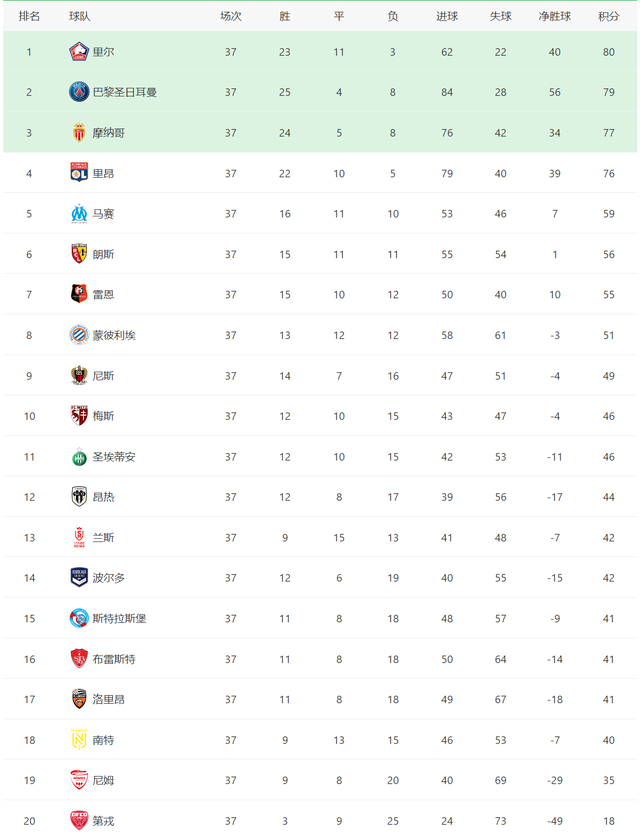Select the Lyon (里昂) OL crest

[x=79, y=173]
